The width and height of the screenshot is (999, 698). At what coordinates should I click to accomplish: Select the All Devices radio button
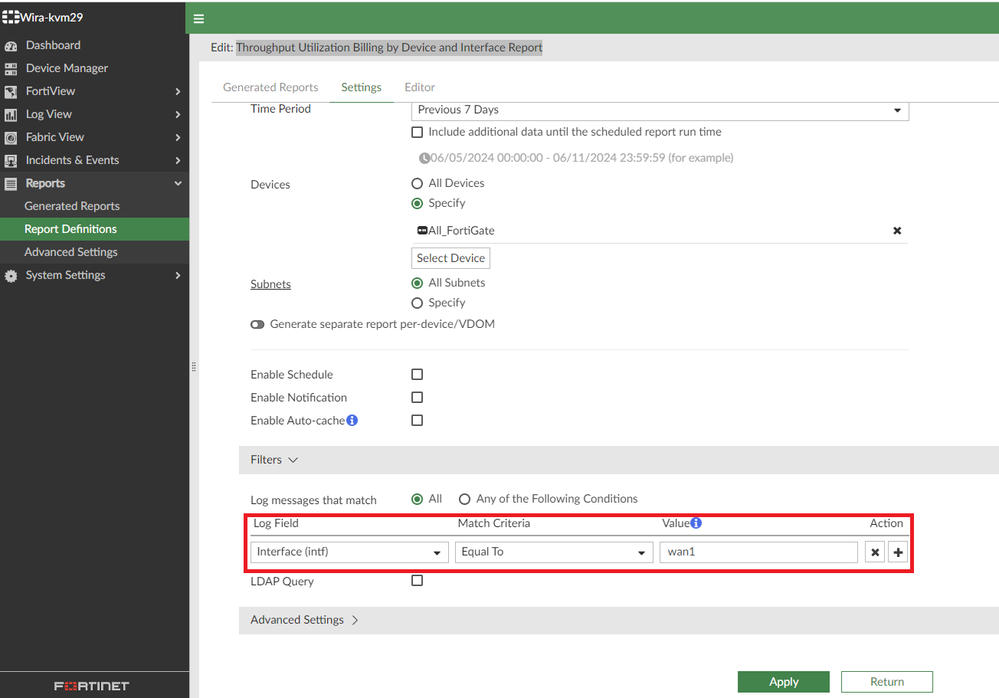coord(417,184)
